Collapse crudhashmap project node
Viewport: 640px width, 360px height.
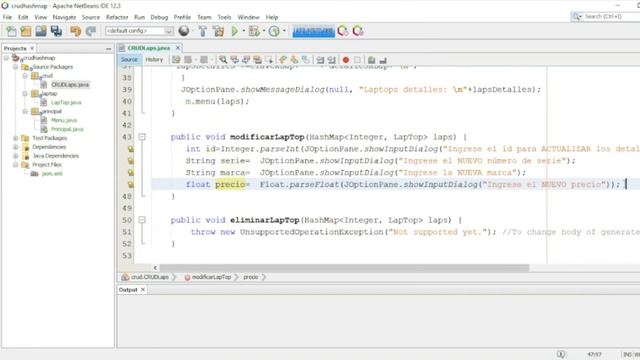click(x=7, y=58)
